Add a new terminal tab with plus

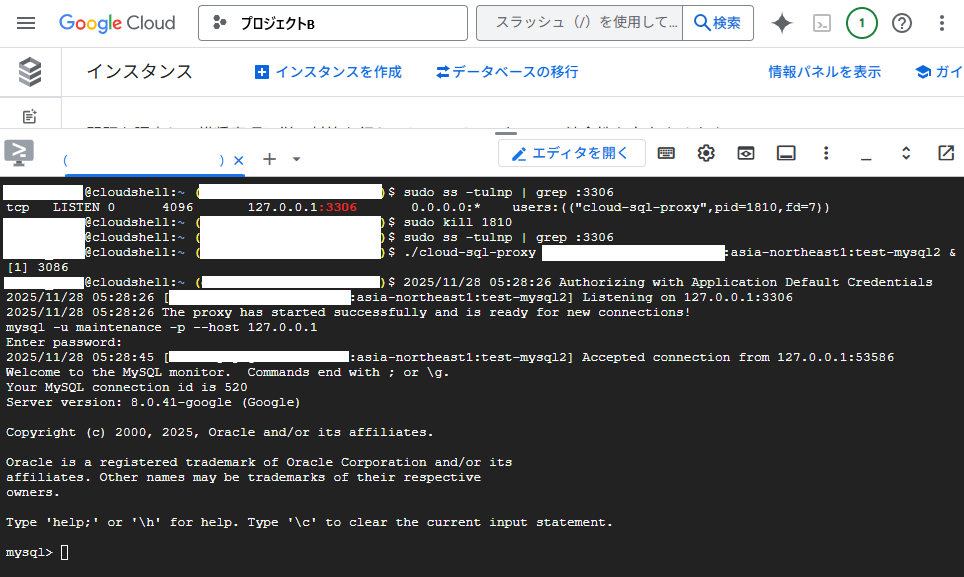pyautogui.click(x=268, y=159)
